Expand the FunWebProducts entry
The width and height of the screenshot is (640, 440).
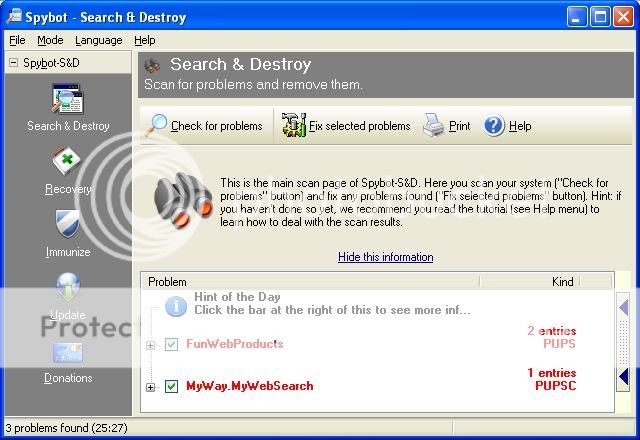pos(151,345)
